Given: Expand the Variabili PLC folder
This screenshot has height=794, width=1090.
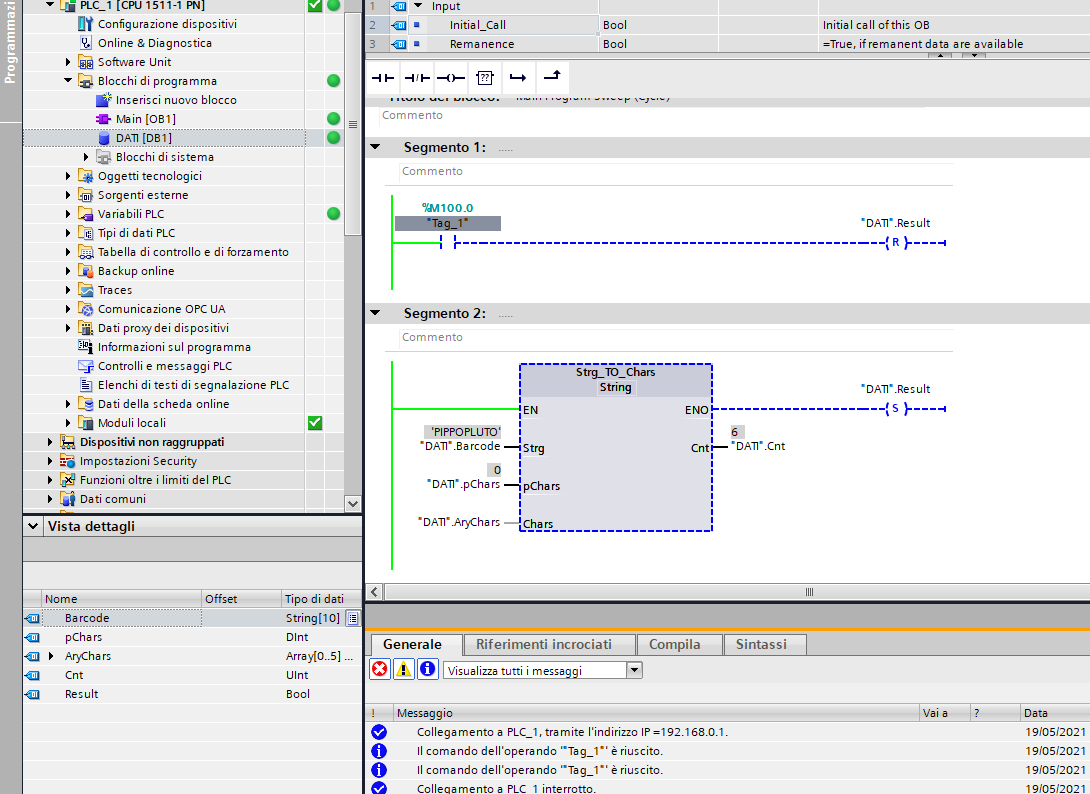Looking at the screenshot, I should 68,214.
